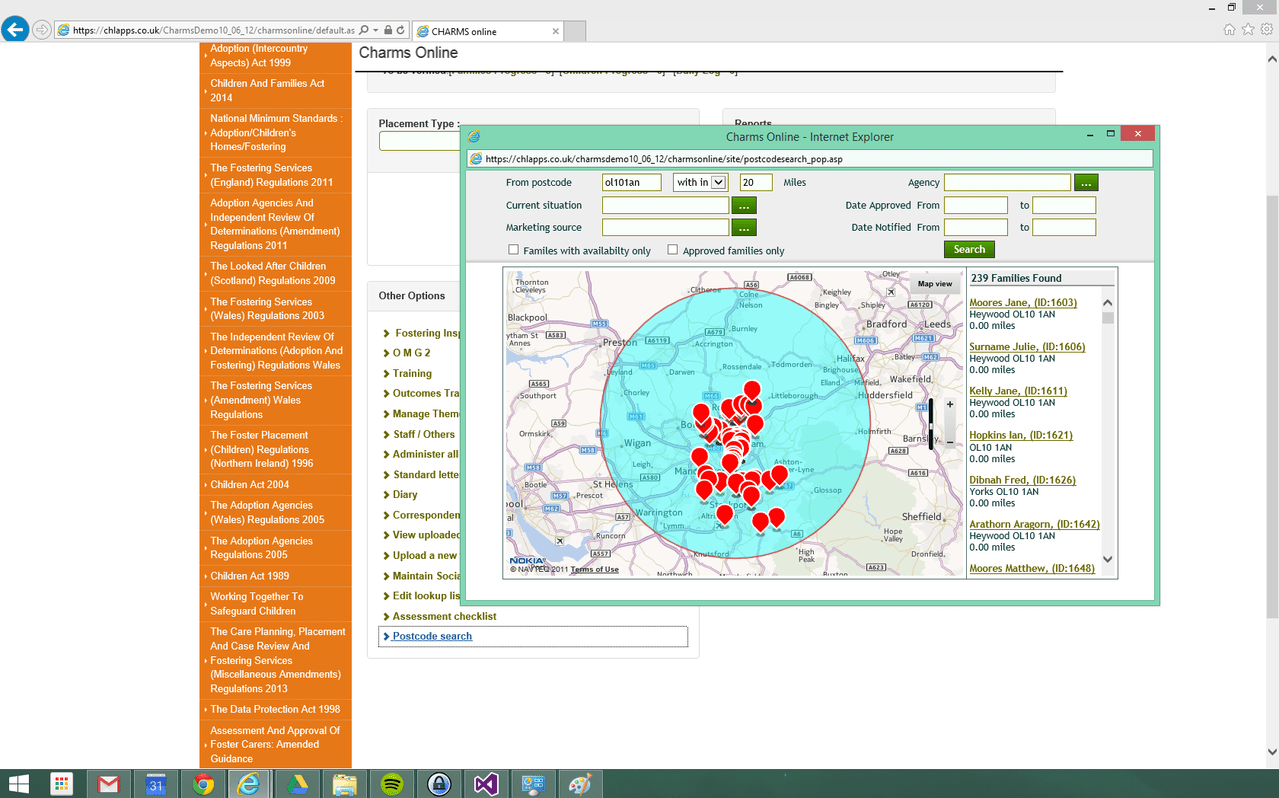Expand Training option

tap(412, 373)
